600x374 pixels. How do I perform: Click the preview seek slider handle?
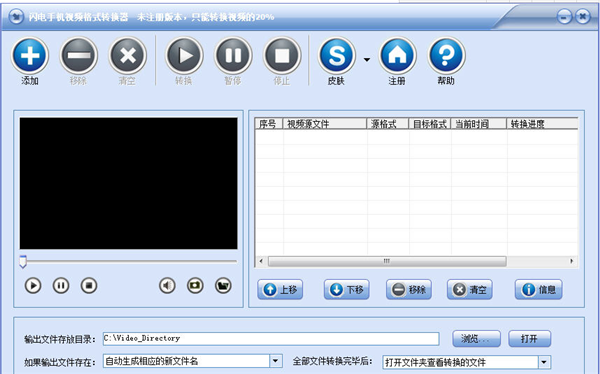[x=23, y=262]
